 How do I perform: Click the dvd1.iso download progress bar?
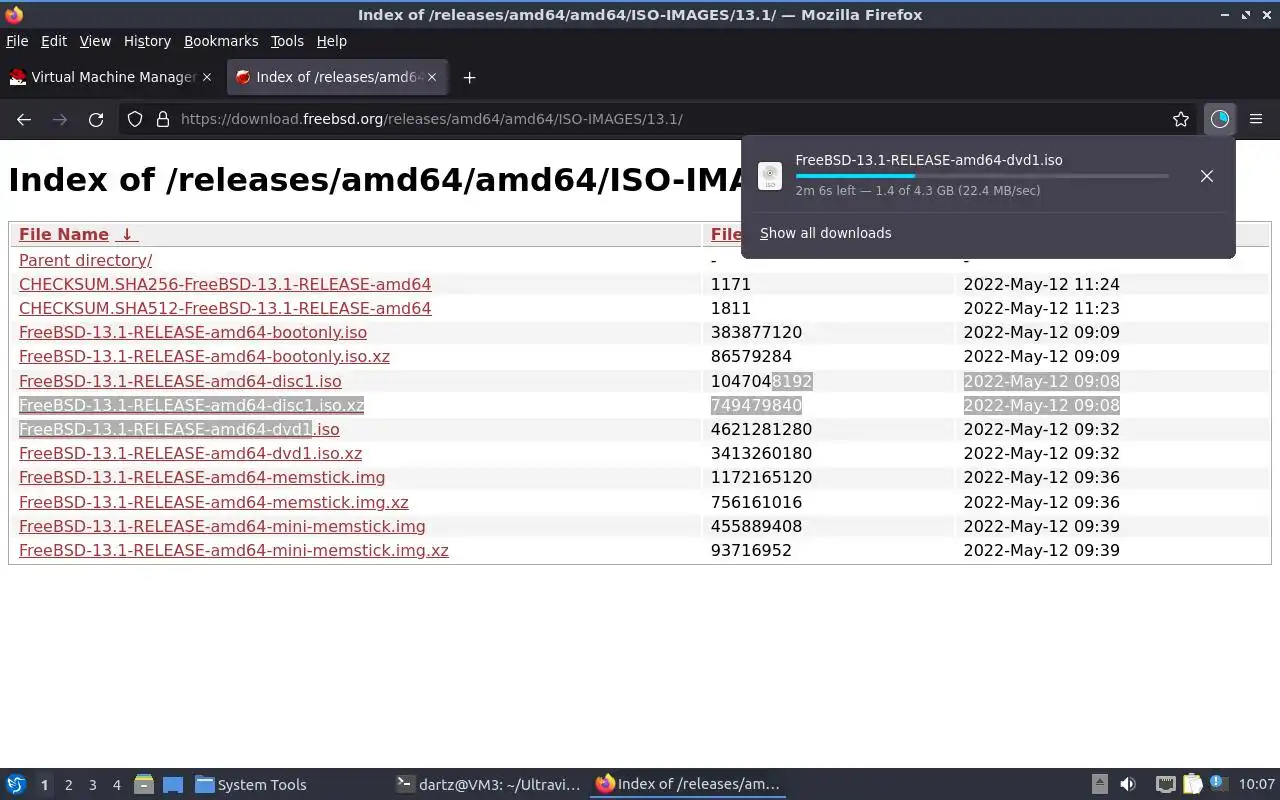(982, 176)
